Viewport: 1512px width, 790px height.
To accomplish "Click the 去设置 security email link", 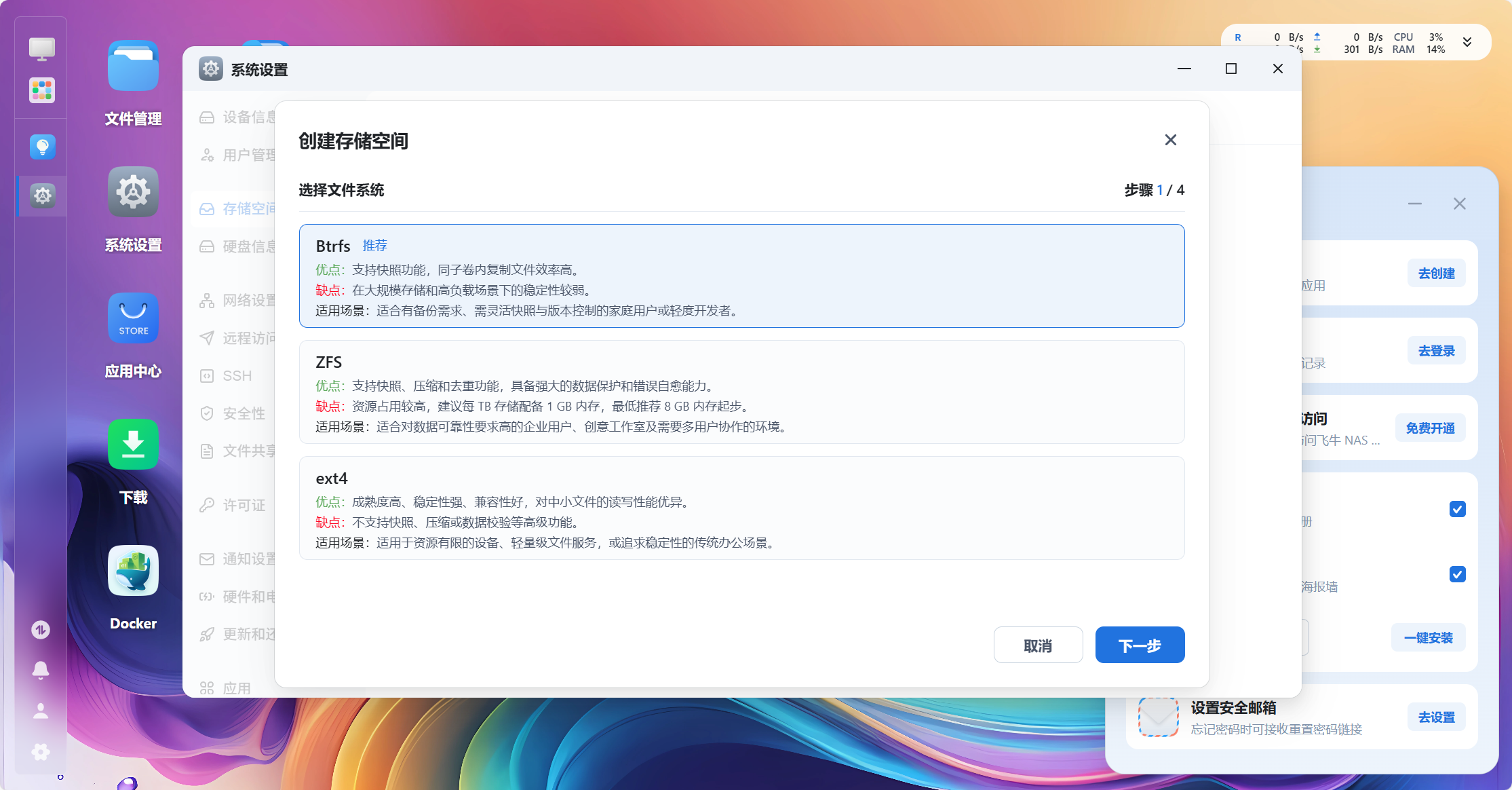I will pos(1436,717).
